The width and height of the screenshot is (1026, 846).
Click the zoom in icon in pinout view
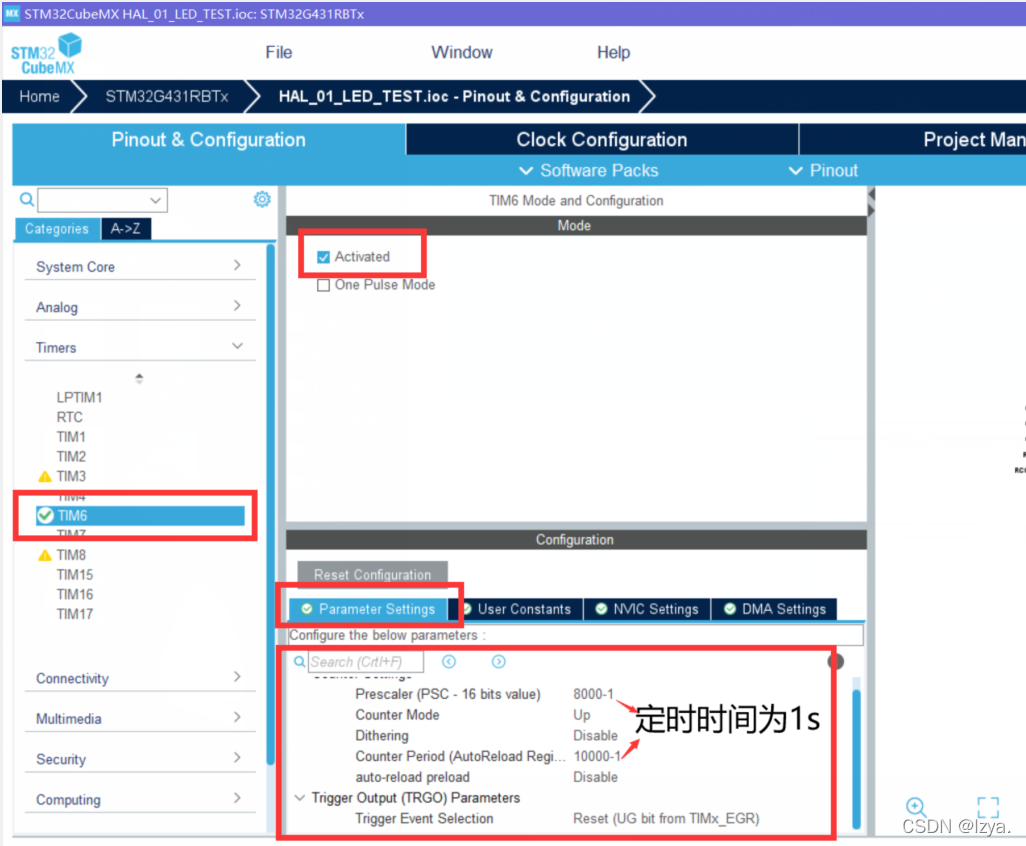tap(915, 806)
